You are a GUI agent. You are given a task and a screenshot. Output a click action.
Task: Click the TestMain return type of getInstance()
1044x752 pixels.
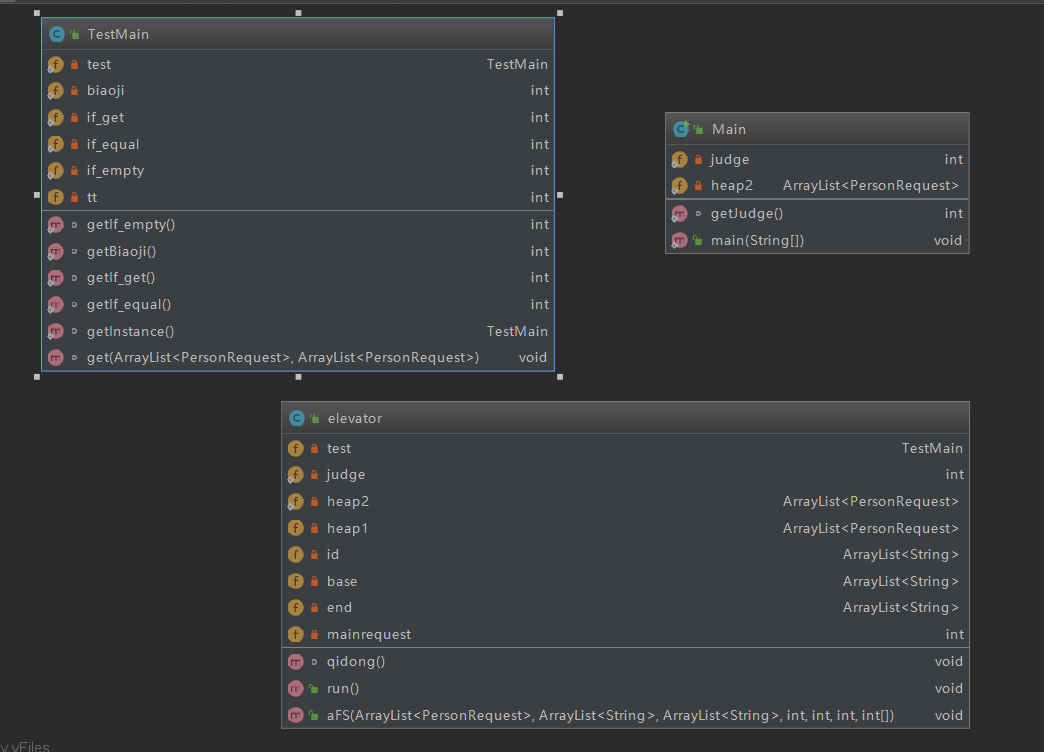[517, 331]
